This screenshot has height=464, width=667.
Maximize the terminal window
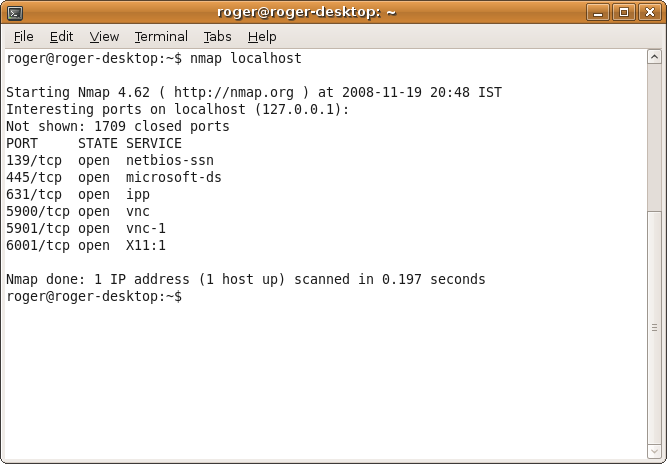point(625,12)
